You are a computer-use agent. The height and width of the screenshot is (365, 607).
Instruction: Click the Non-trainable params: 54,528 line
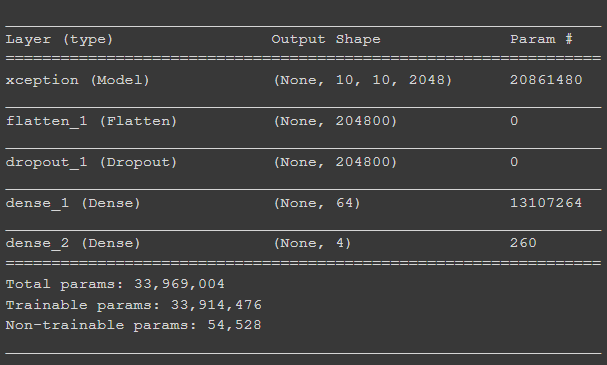click(134, 325)
